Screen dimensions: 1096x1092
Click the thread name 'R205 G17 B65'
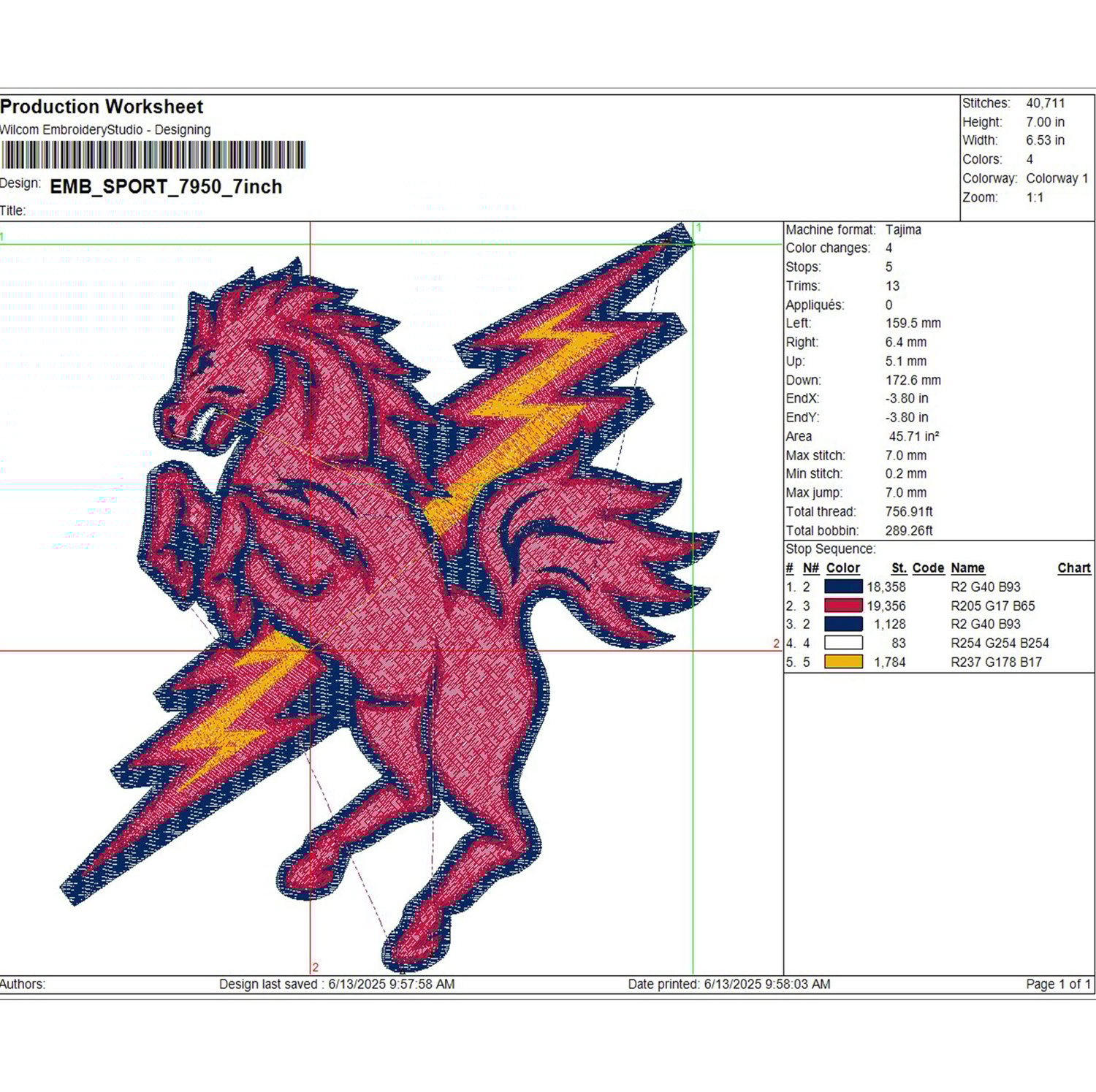click(993, 606)
